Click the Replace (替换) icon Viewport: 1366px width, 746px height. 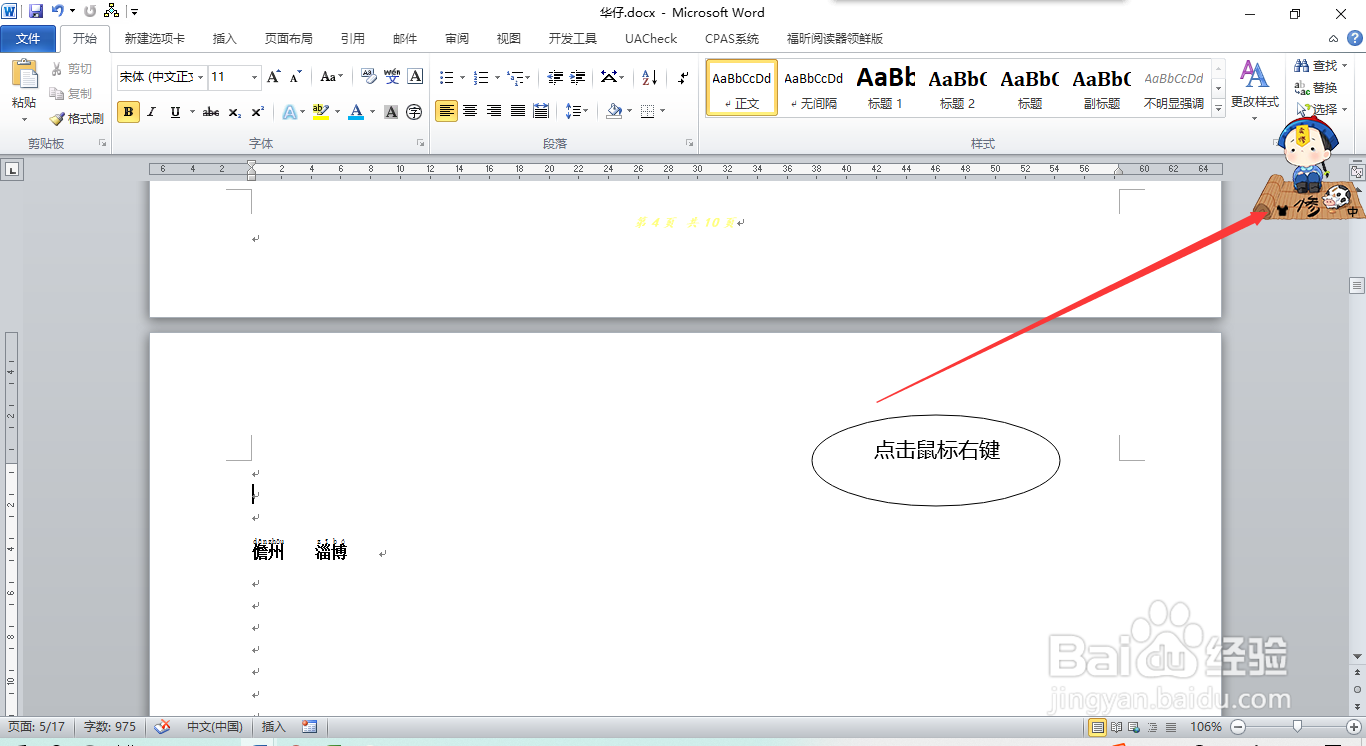point(1318,86)
